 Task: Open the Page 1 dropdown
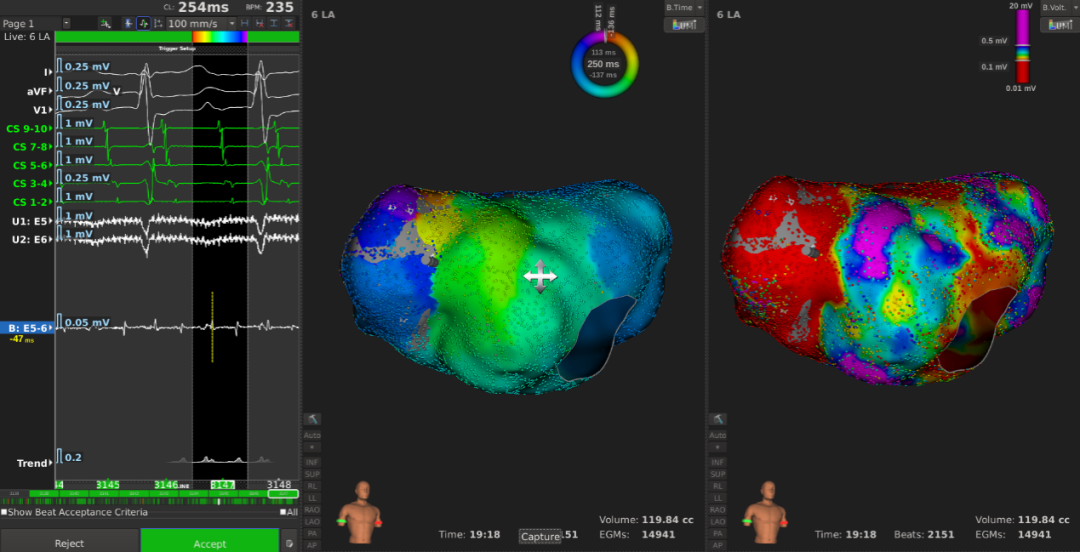(66, 22)
